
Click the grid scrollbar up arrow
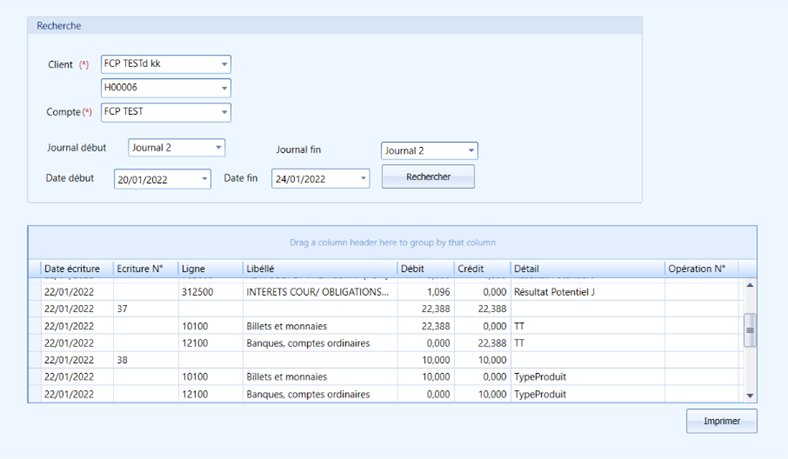point(750,285)
